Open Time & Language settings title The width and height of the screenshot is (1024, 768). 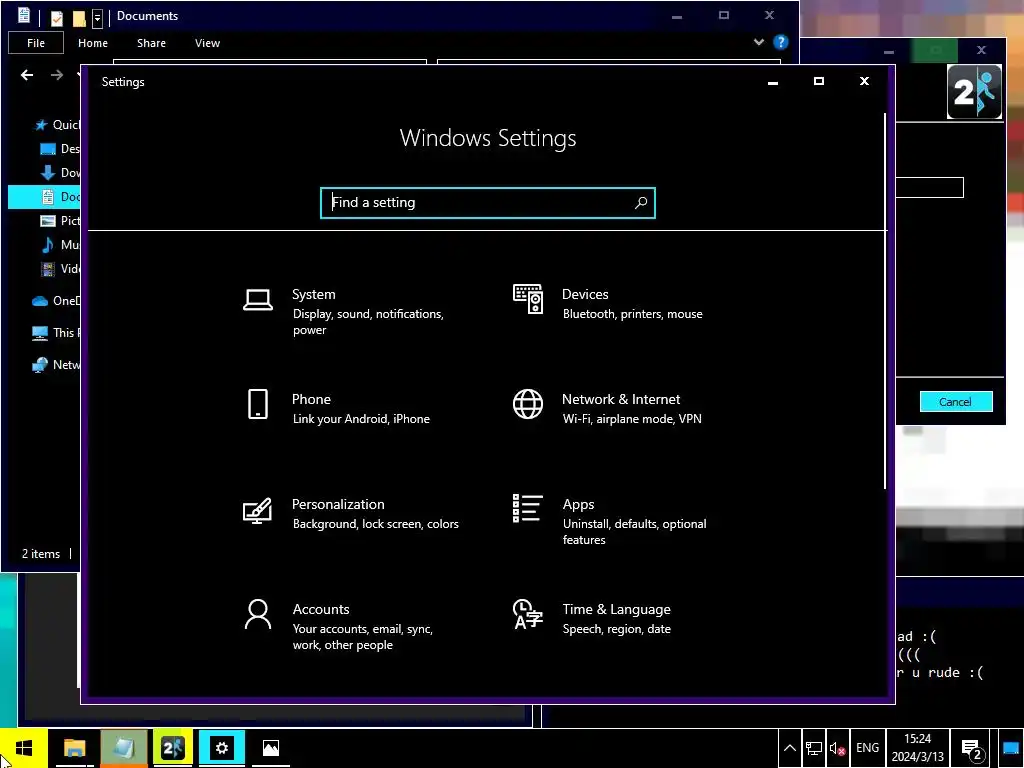616,609
